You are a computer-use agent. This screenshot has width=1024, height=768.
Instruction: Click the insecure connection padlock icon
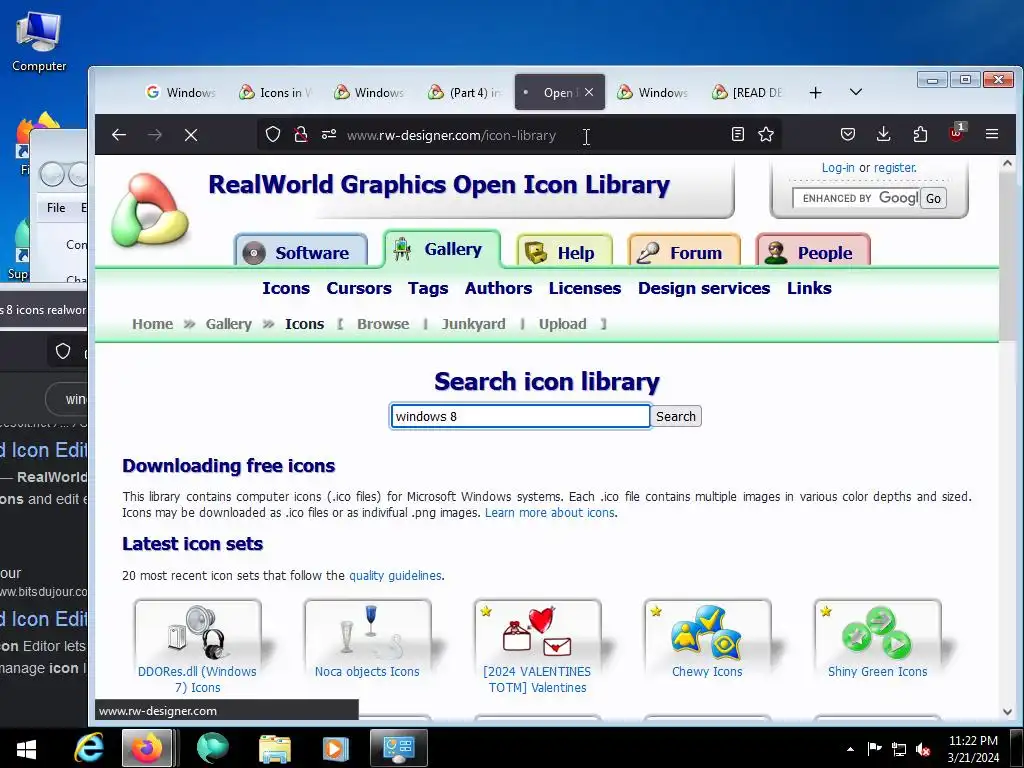(x=300, y=135)
